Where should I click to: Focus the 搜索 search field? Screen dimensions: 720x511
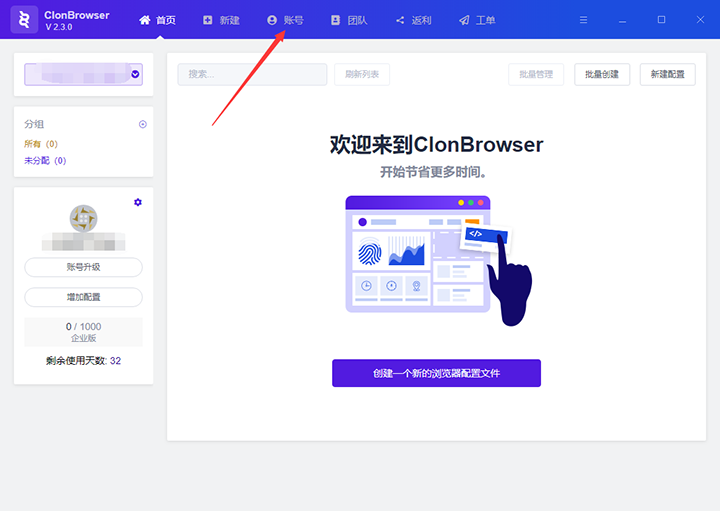[x=252, y=74]
